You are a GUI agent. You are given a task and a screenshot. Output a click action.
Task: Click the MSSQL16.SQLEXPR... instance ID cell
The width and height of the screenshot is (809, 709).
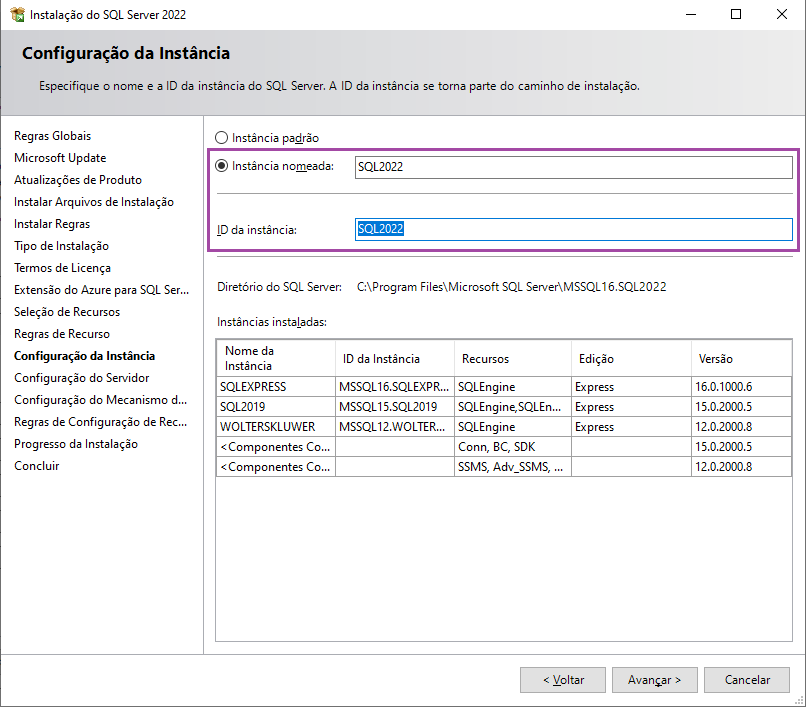pyautogui.click(x=395, y=386)
